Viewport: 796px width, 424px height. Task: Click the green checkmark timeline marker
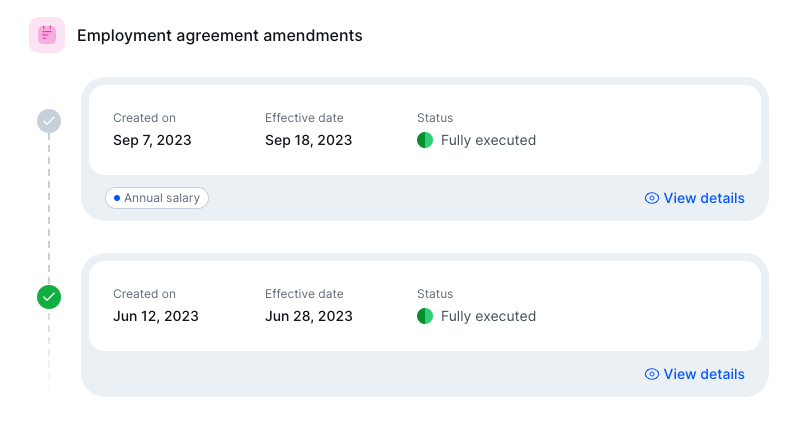pos(49,297)
